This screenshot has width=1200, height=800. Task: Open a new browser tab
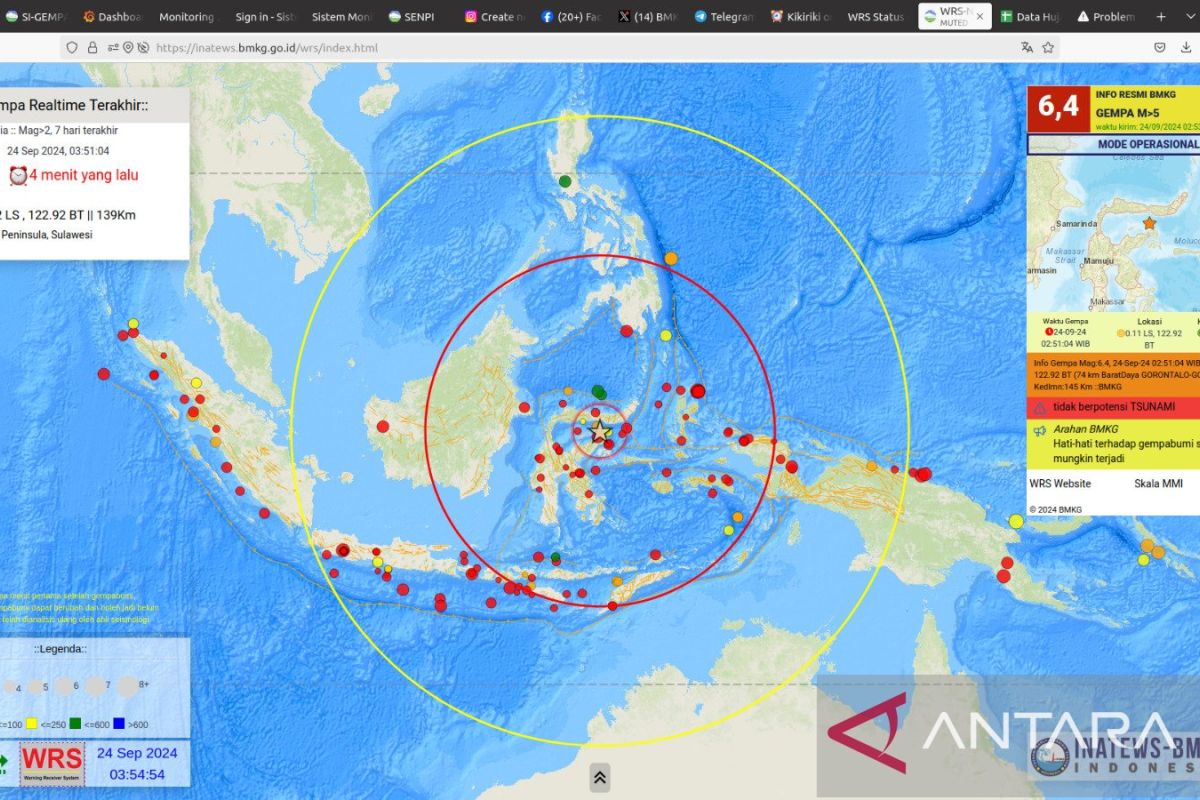coord(1160,17)
